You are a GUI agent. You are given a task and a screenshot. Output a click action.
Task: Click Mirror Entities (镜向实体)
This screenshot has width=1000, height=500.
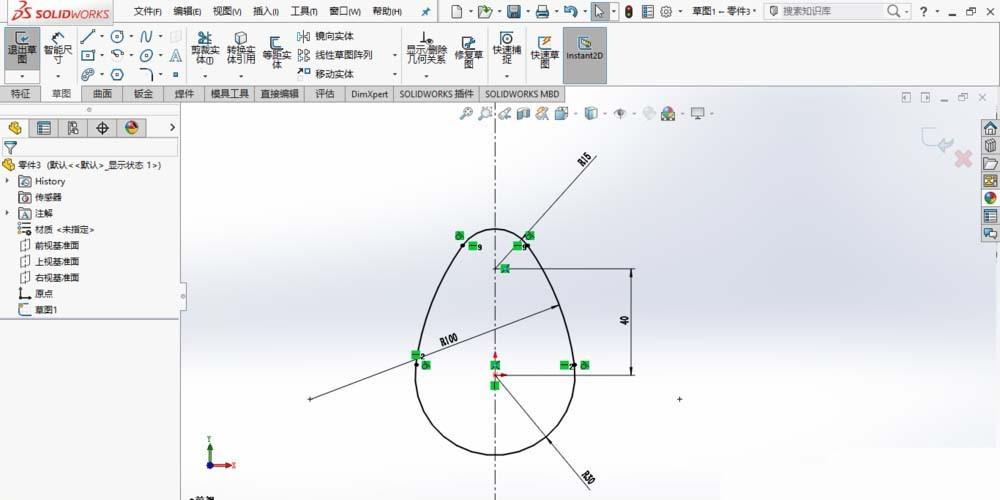326,36
